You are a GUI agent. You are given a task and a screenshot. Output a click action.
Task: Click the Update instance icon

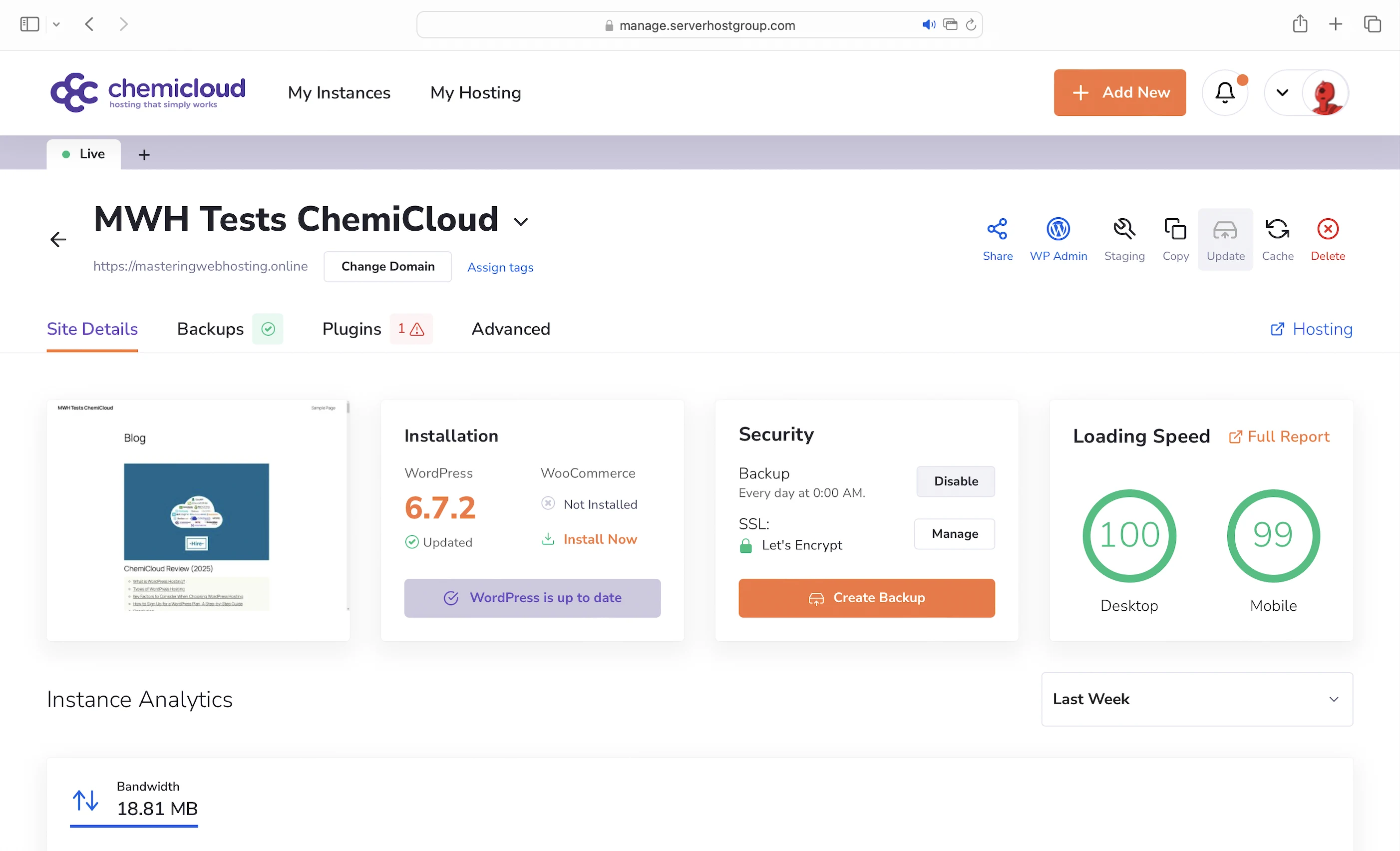(1225, 231)
